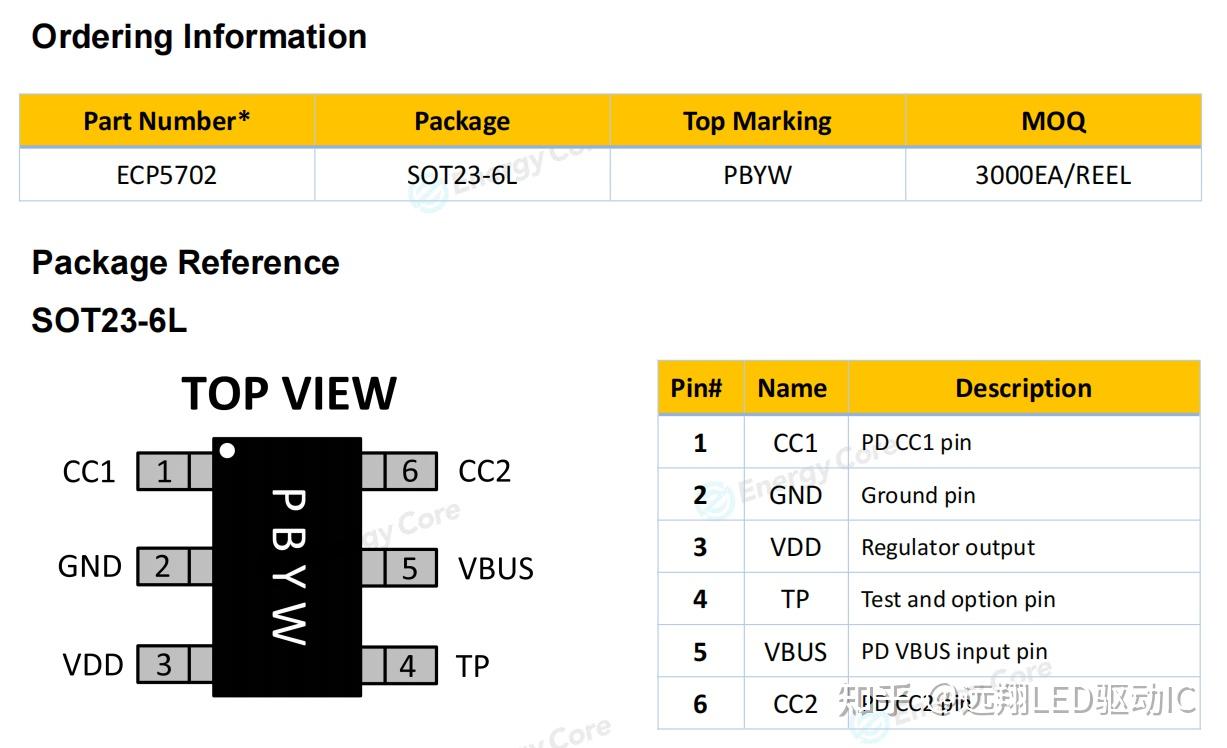Click the 3000EA/REEL MOQ cell
The height and width of the screenshot is (748, 1227).
click(x=1053, y=175)
